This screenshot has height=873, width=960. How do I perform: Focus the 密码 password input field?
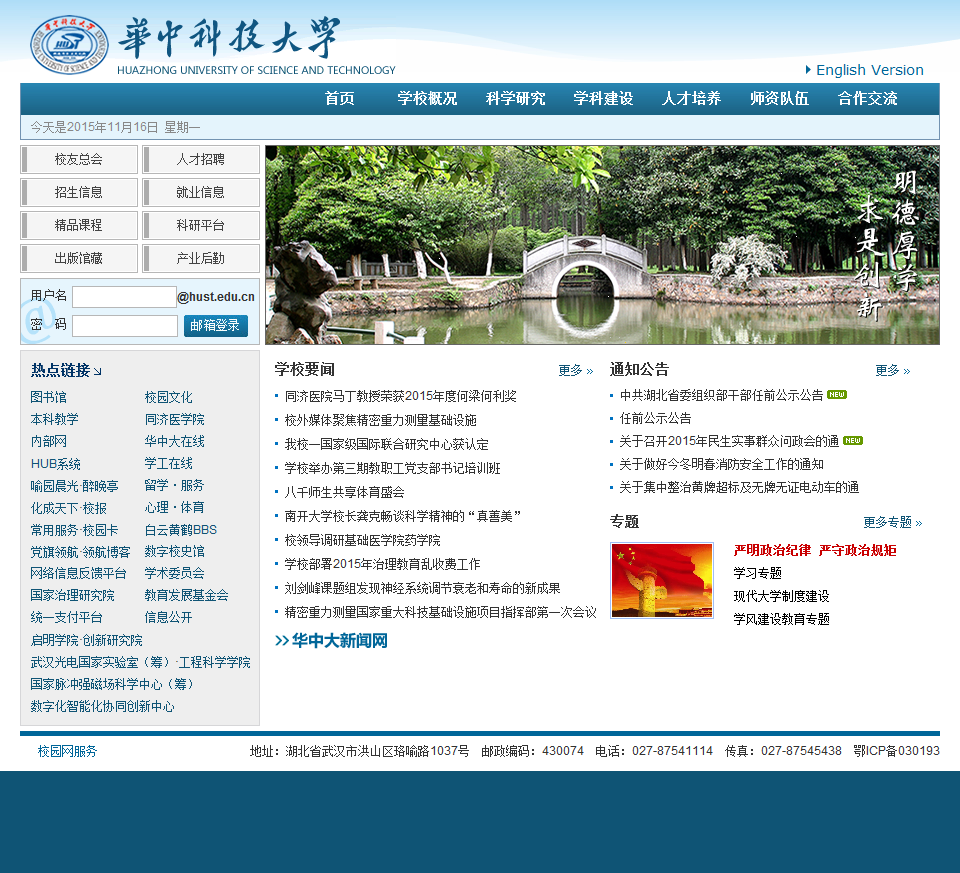tap(125, 326)
